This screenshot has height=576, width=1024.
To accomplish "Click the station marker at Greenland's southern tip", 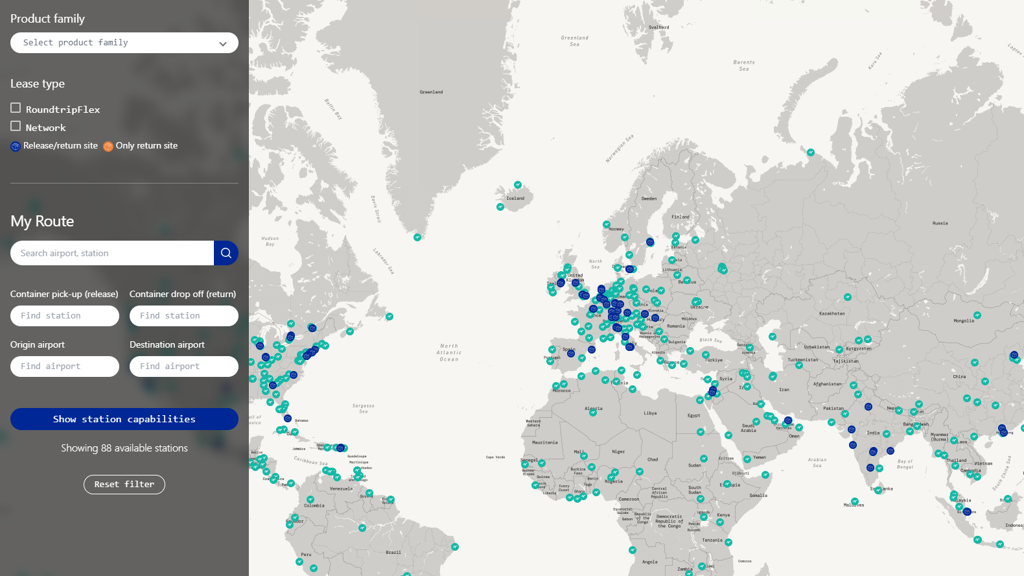I will (417, 237).
